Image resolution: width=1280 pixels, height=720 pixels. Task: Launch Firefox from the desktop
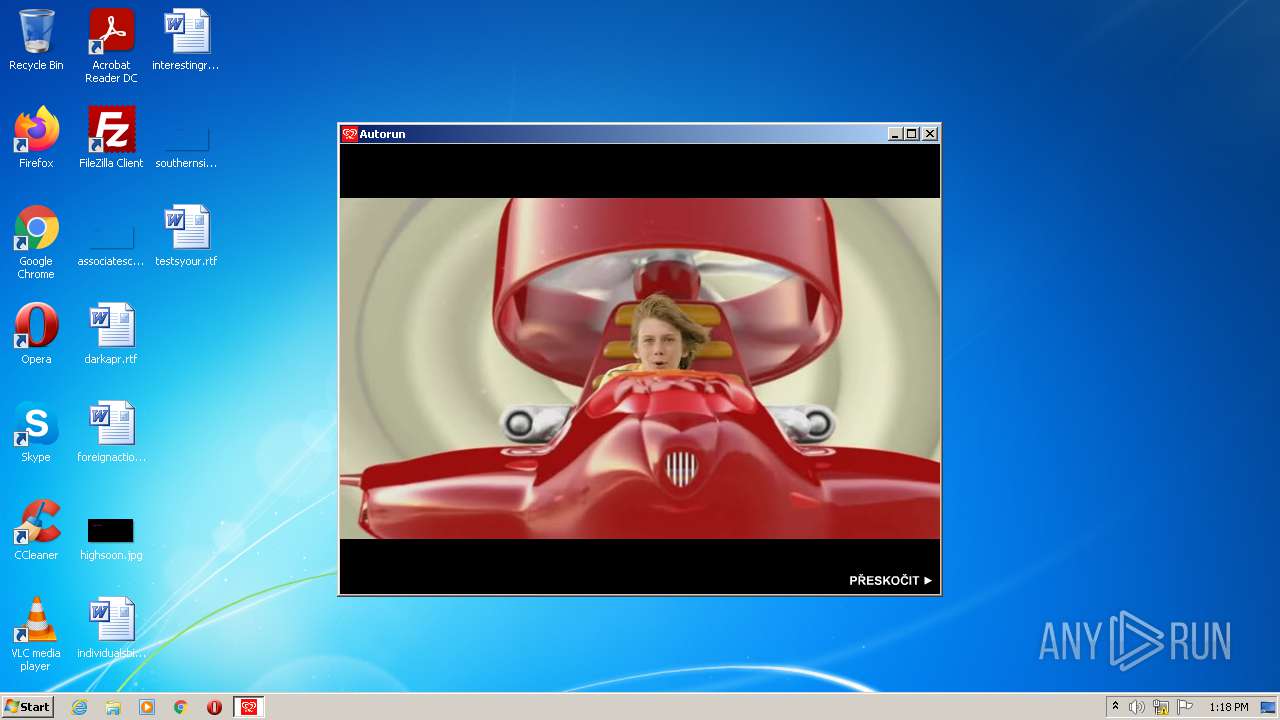(x=36, y=138)
